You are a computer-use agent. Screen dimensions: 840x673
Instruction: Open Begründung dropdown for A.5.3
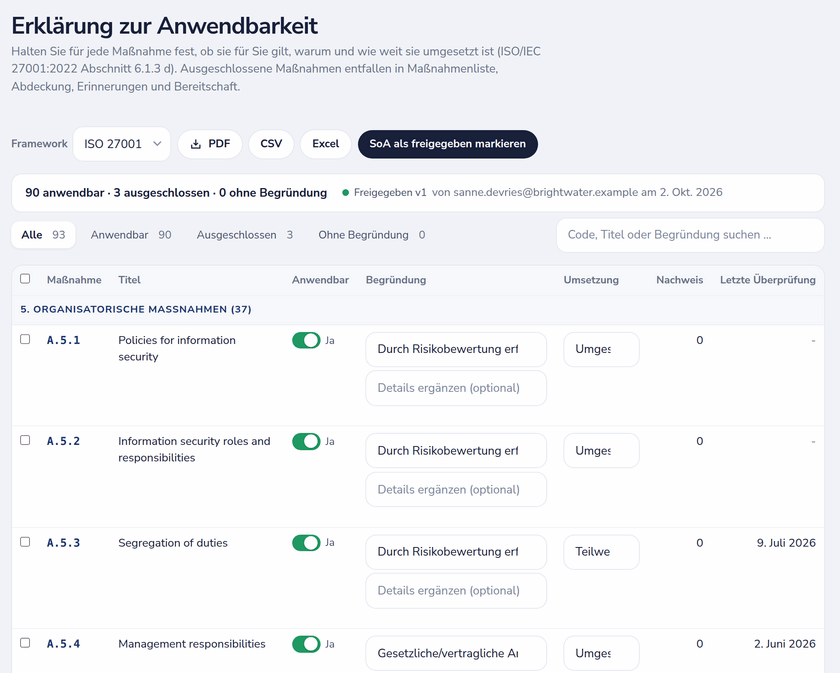456,552
